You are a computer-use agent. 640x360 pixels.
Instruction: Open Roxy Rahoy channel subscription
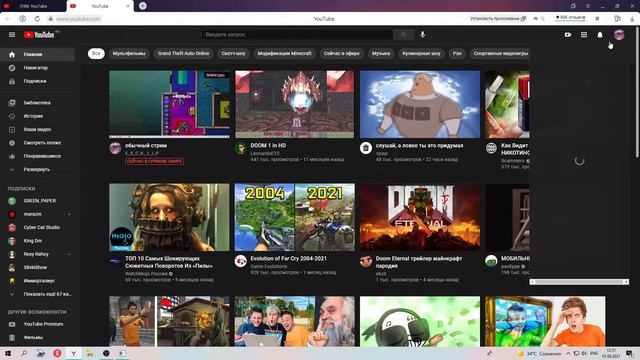point(38,254)
